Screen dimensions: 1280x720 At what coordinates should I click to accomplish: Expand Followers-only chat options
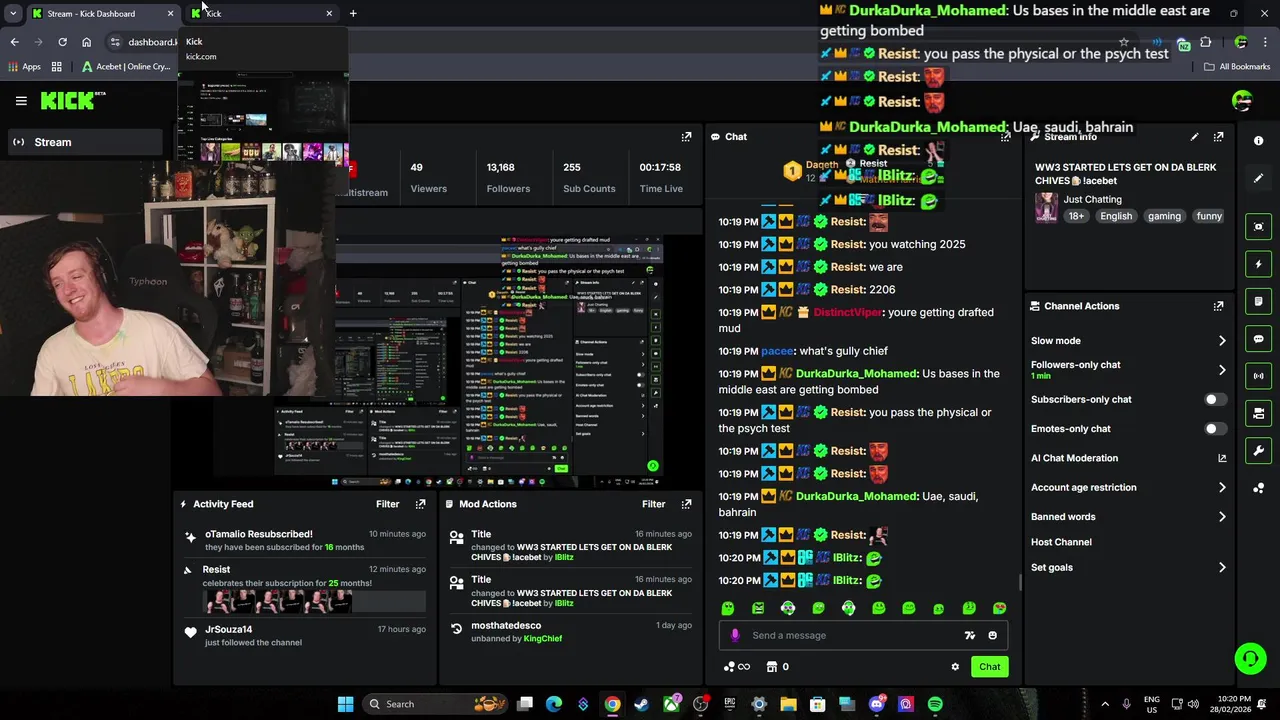[1222, 370]
